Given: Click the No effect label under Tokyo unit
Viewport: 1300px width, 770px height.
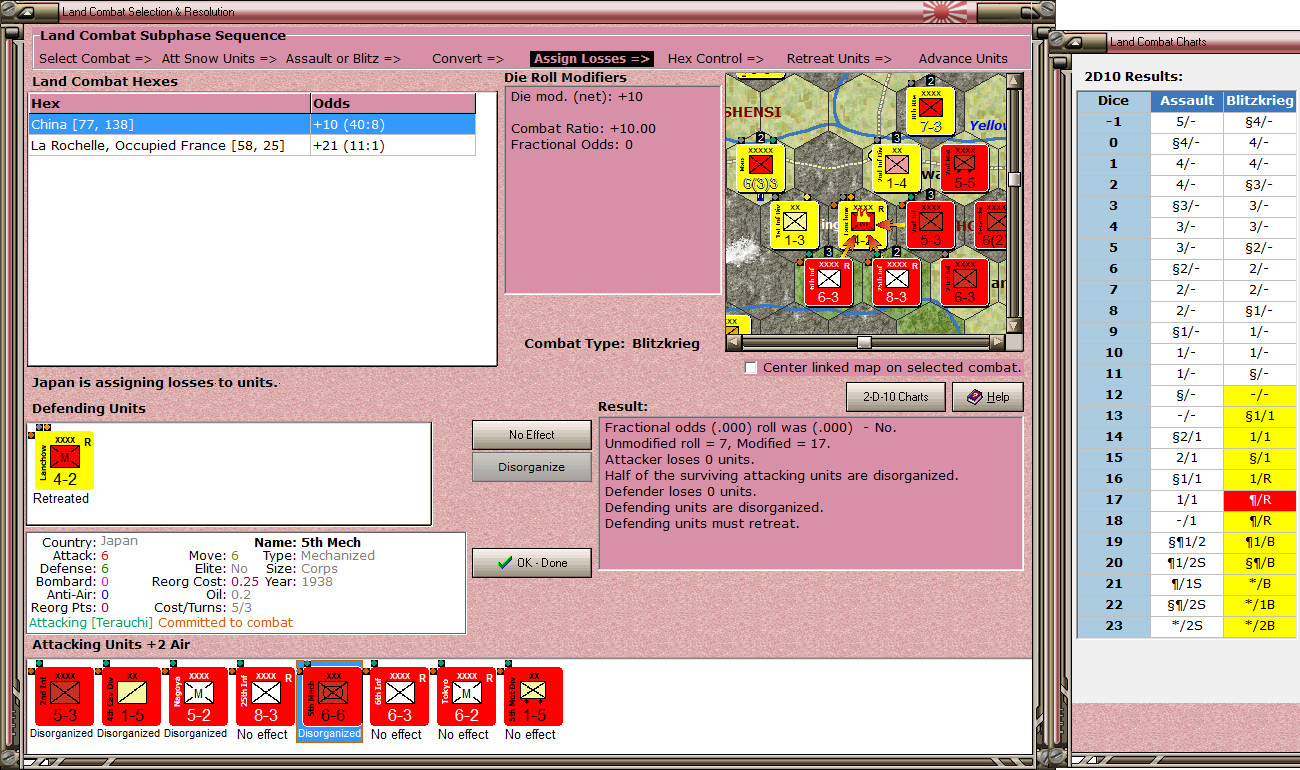Looking at the screenshot, I should tap(463, 734).
